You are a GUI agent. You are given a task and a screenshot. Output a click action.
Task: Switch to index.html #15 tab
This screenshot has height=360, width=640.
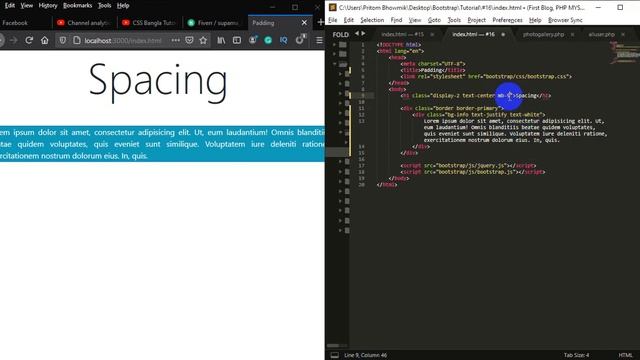click(402, 35)
